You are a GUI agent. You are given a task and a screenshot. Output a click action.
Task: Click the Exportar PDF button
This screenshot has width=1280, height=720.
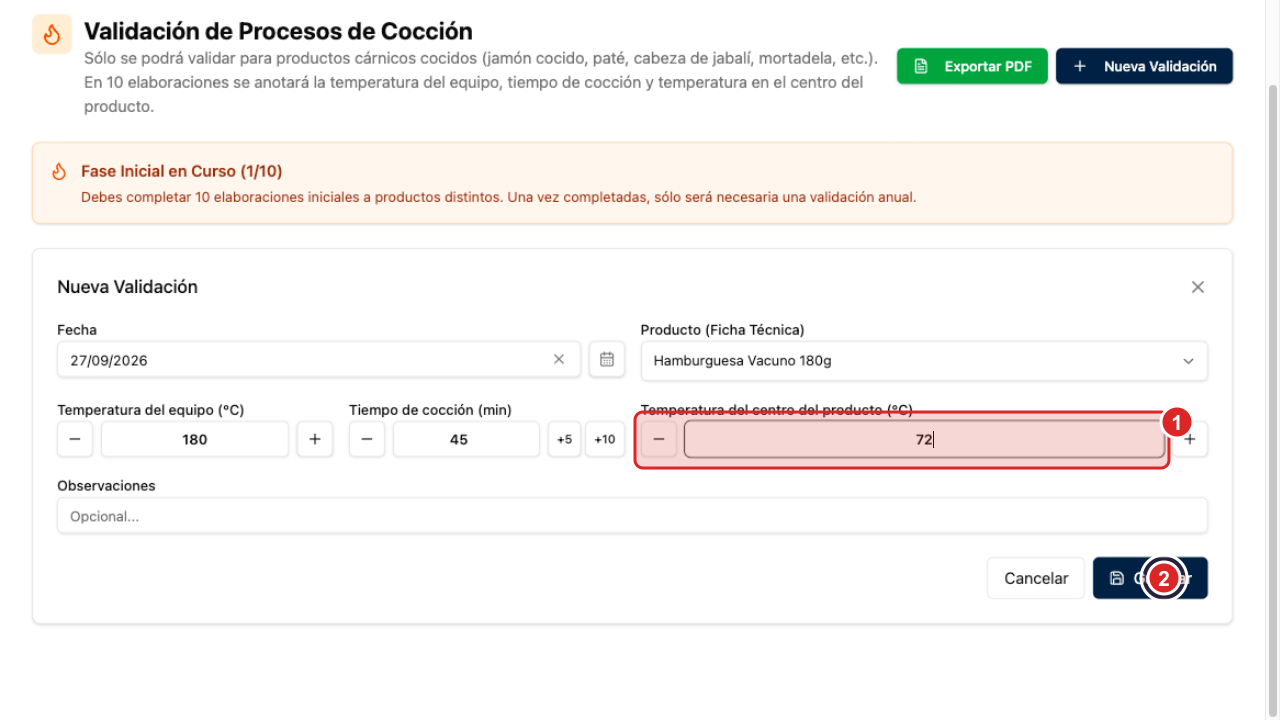pos(972,66)
